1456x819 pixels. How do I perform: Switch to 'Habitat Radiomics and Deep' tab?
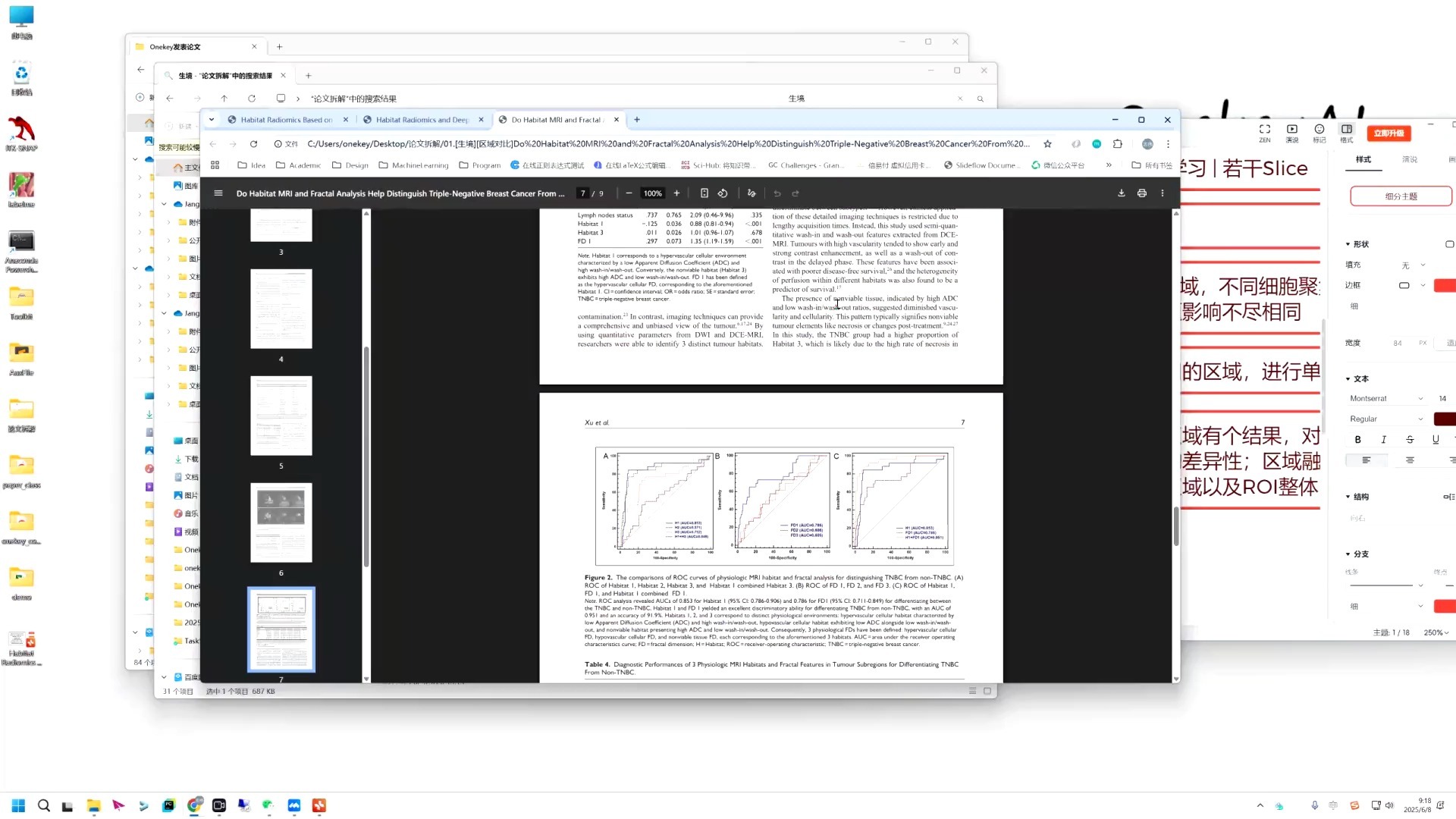(x=422, y=120)
